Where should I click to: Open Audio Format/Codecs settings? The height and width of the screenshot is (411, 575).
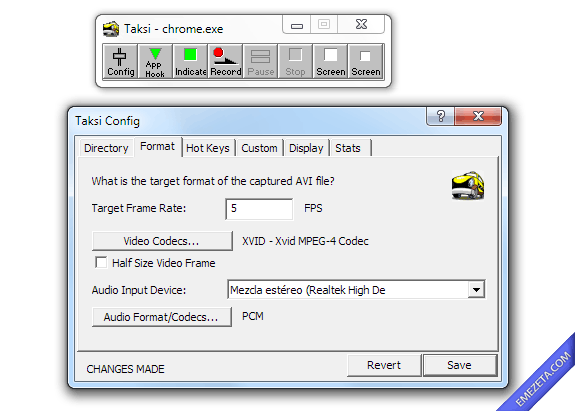pos(161,317)
